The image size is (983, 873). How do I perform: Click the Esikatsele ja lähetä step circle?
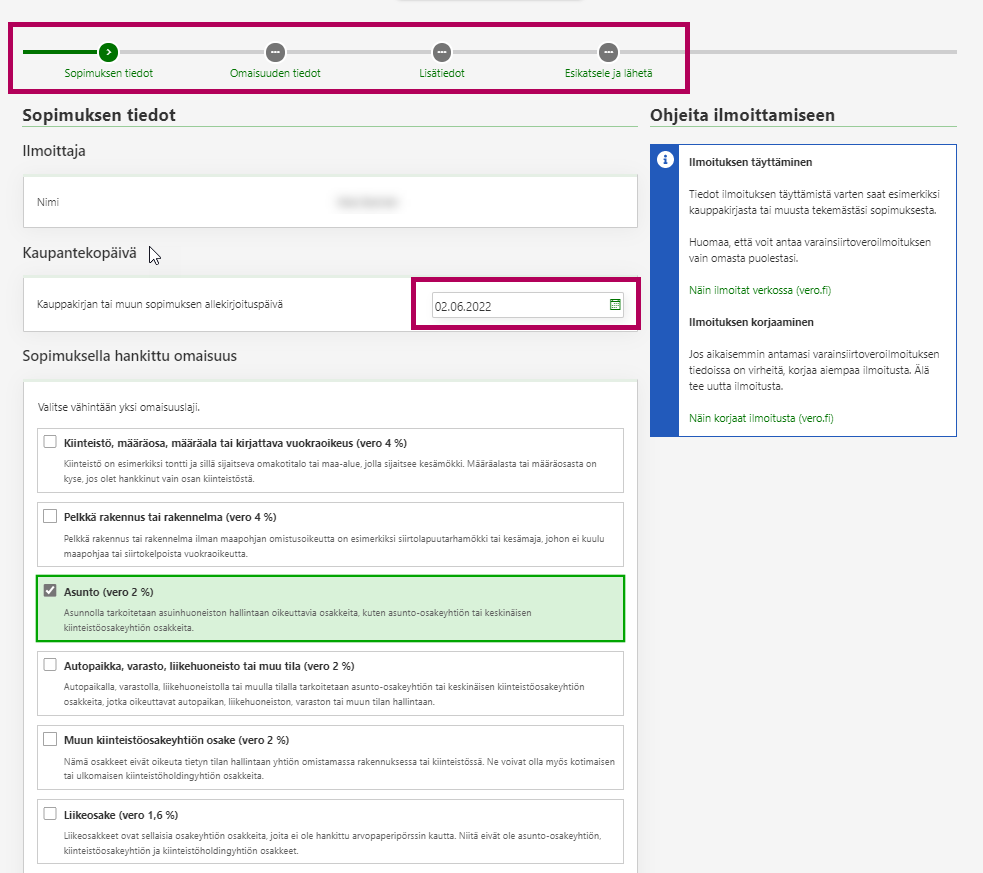click(x=608, y=52)
